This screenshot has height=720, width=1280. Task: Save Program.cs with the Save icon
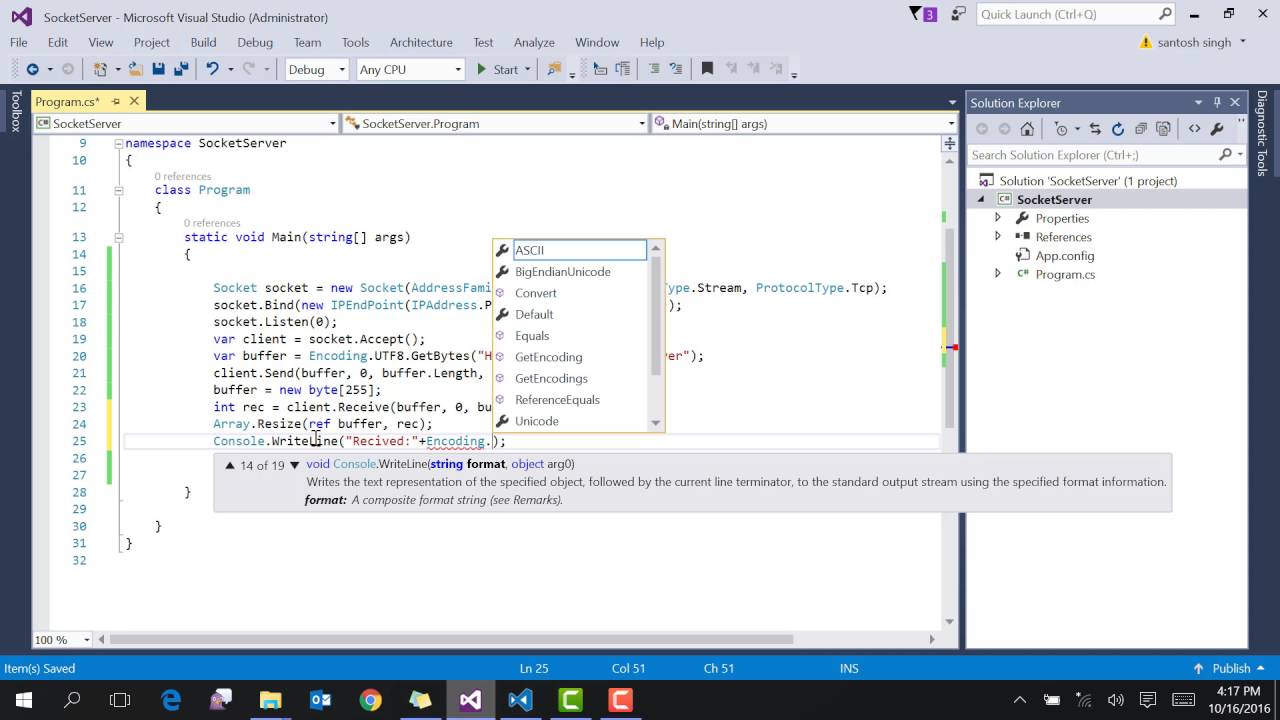pos(158,69)
